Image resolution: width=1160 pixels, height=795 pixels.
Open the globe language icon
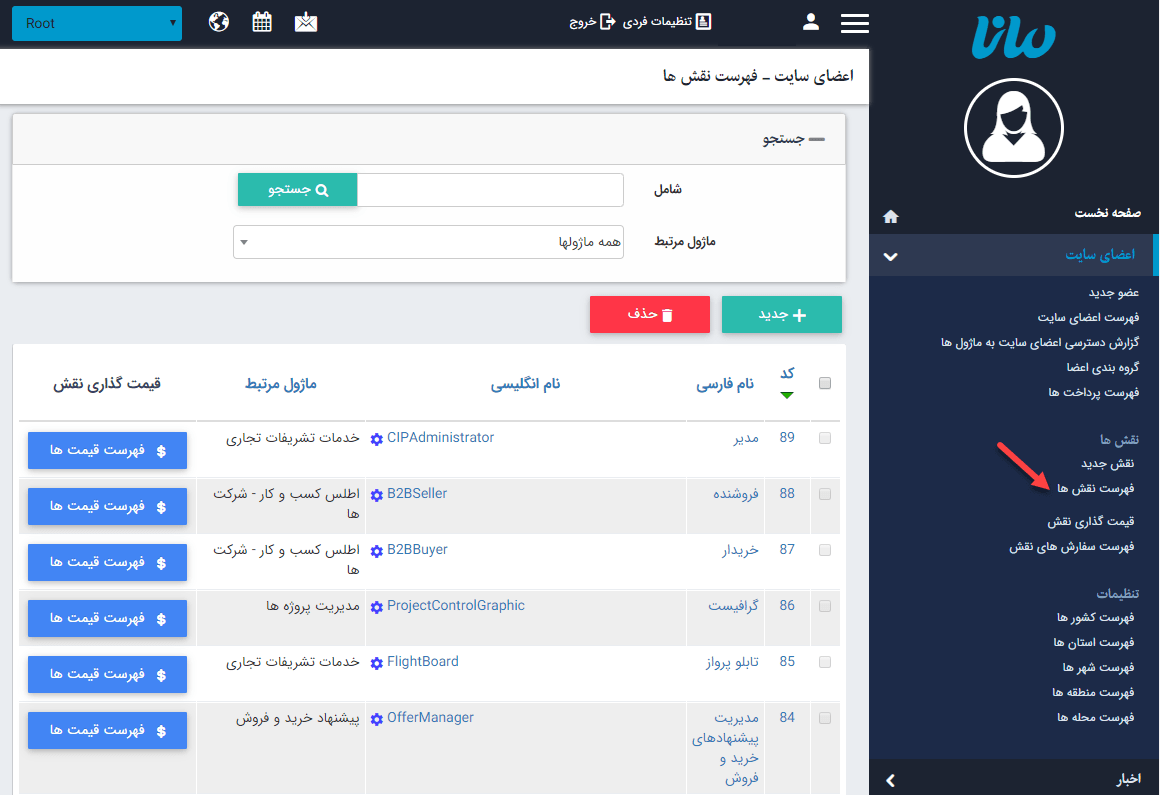tap(219, 20)
